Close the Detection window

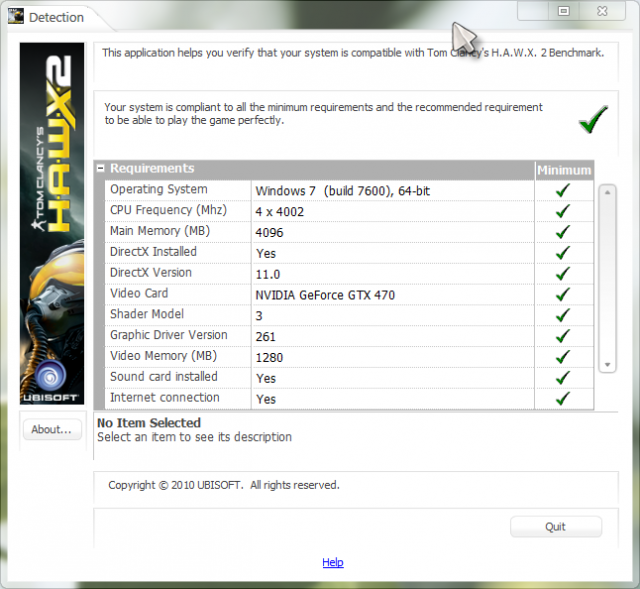[602, 11]
